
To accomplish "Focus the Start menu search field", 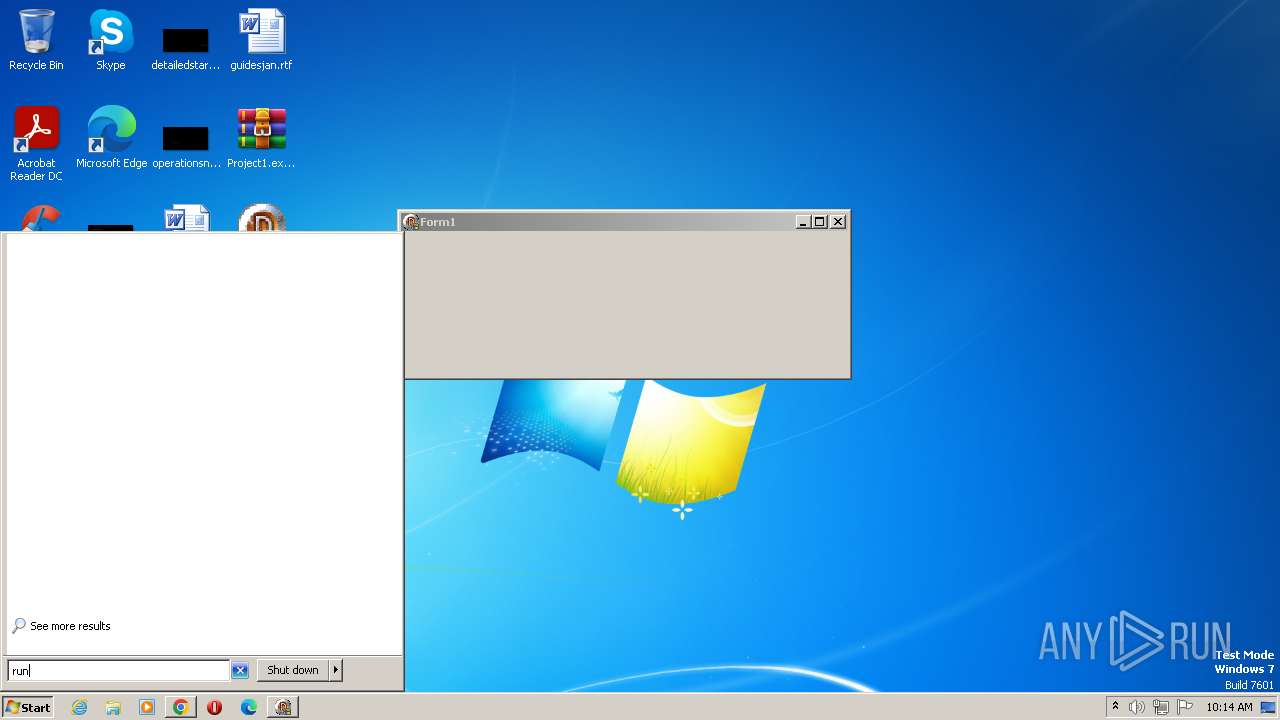I will 118,670.
